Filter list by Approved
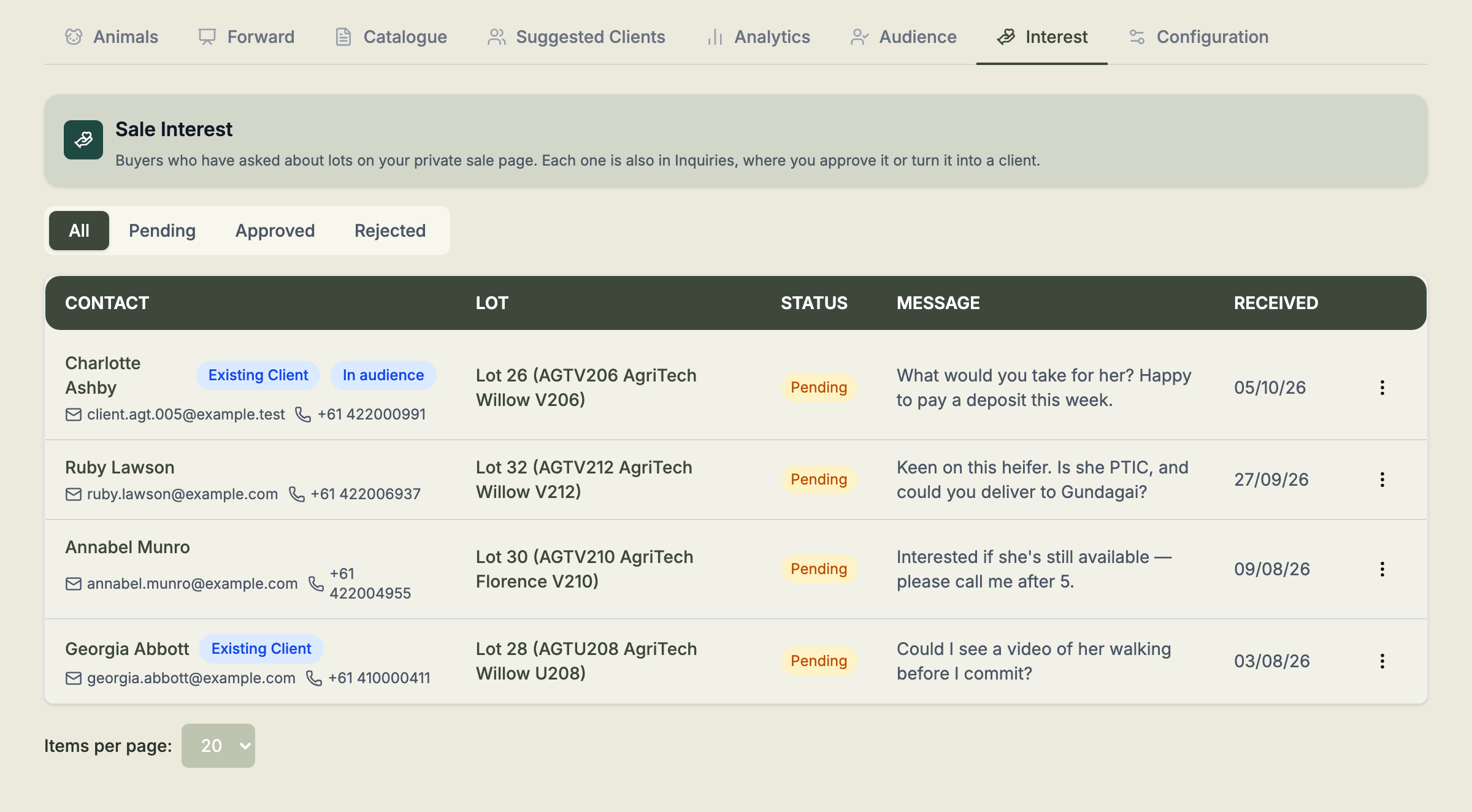 275,231
